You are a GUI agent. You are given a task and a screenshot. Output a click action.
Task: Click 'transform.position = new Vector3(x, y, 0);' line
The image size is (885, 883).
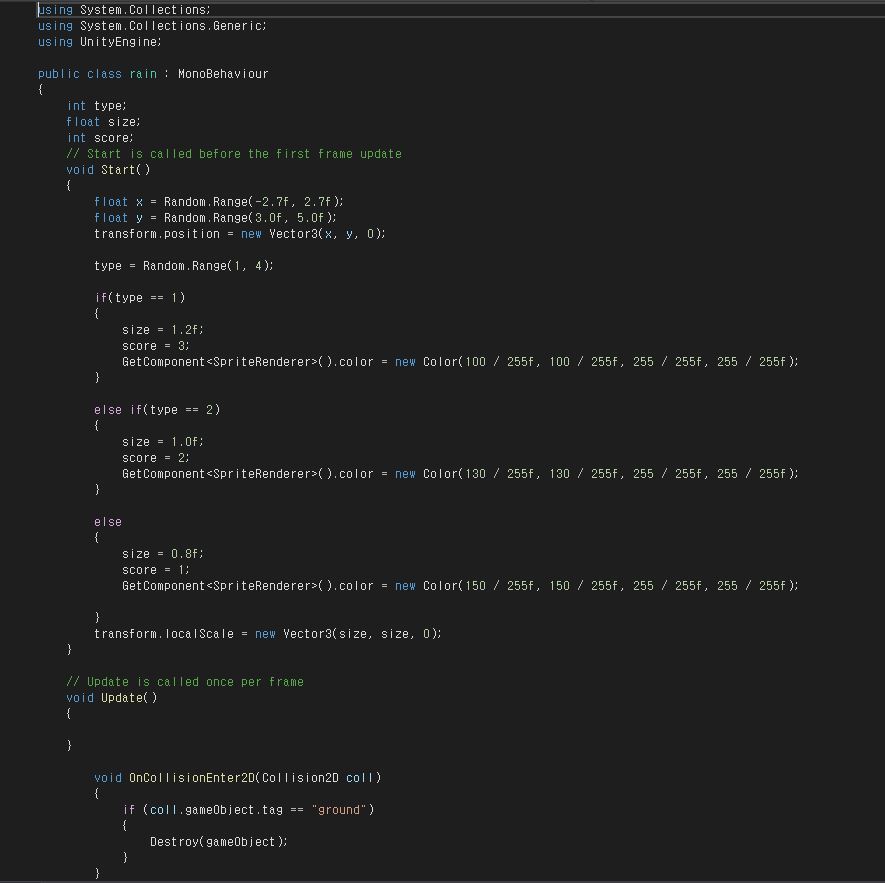[x=240, y=234]
